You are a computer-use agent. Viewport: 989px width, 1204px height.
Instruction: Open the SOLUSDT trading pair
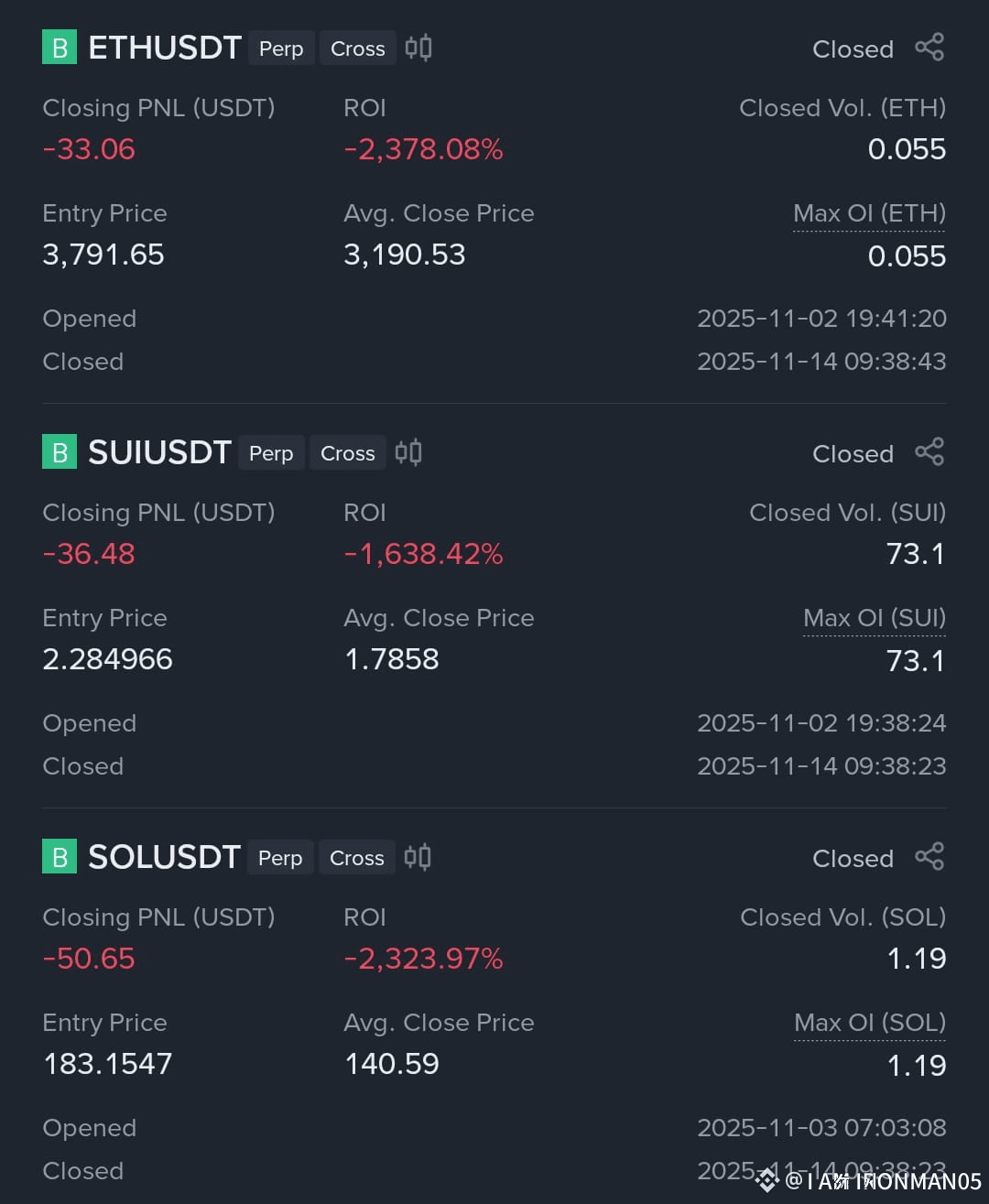[164, 857]
